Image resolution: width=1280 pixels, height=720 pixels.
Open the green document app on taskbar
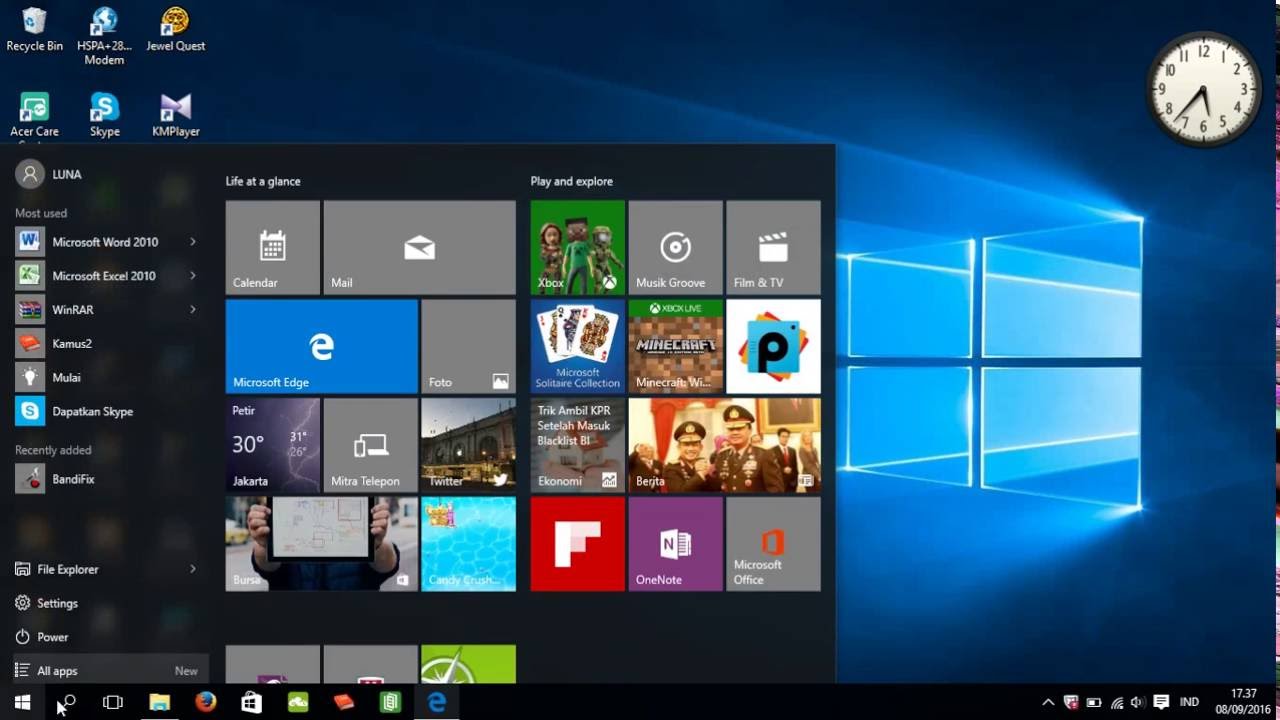tap(390, 703)
